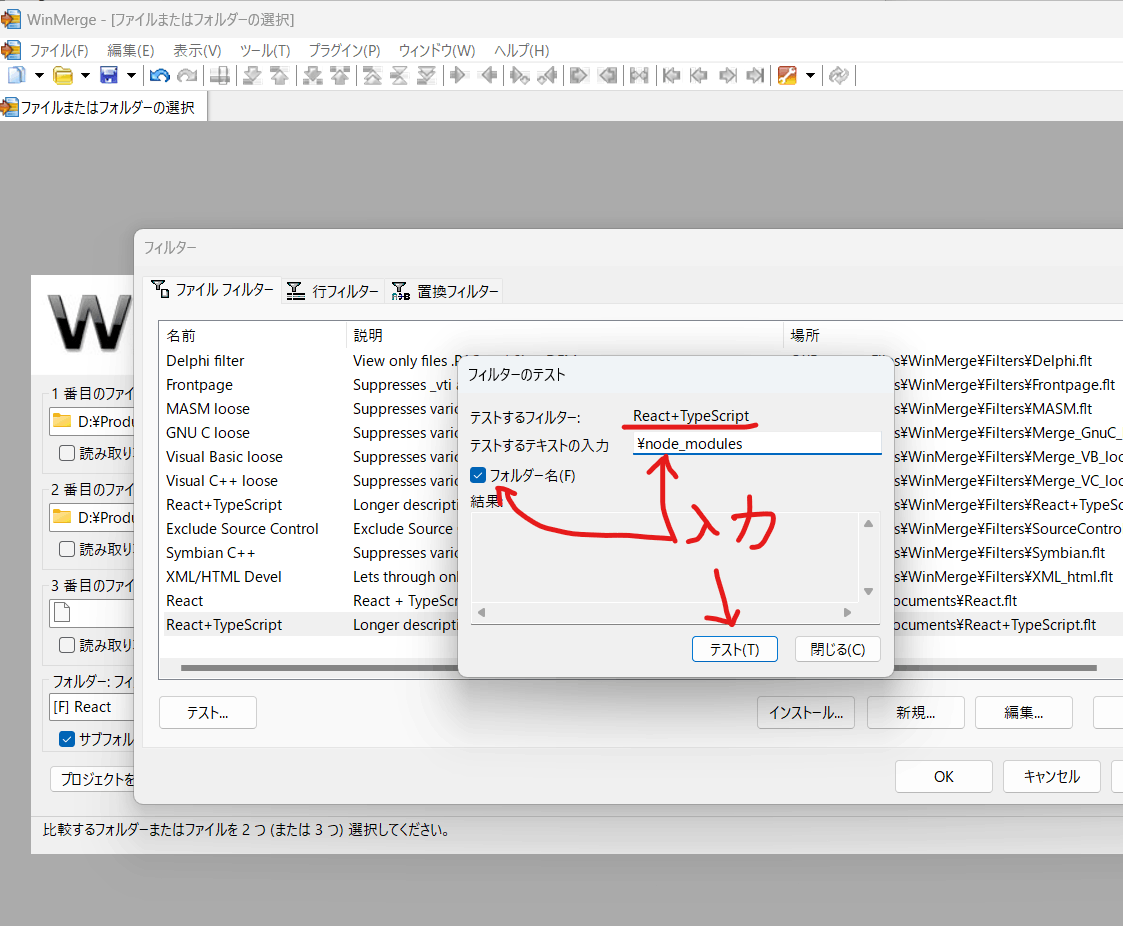Switch to the 行フィルター tab

[x=333, y=291]
